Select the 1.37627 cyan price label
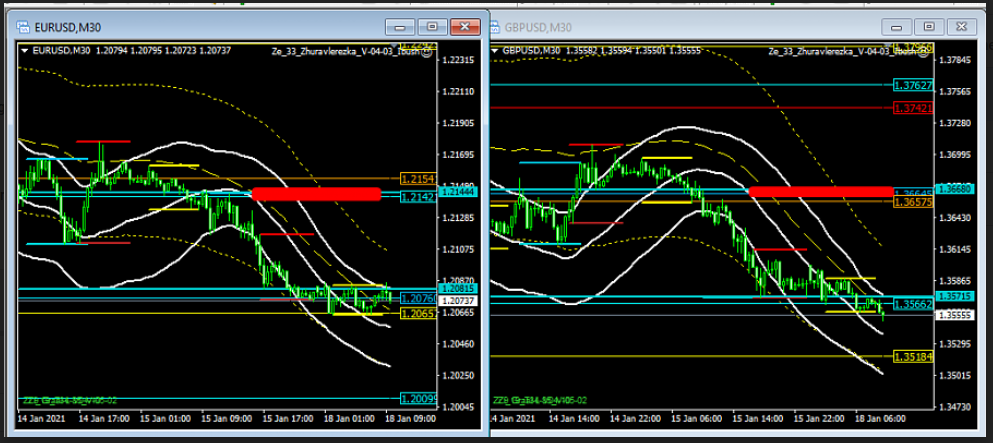Screen dimensions: 993x443 point(914,85)
